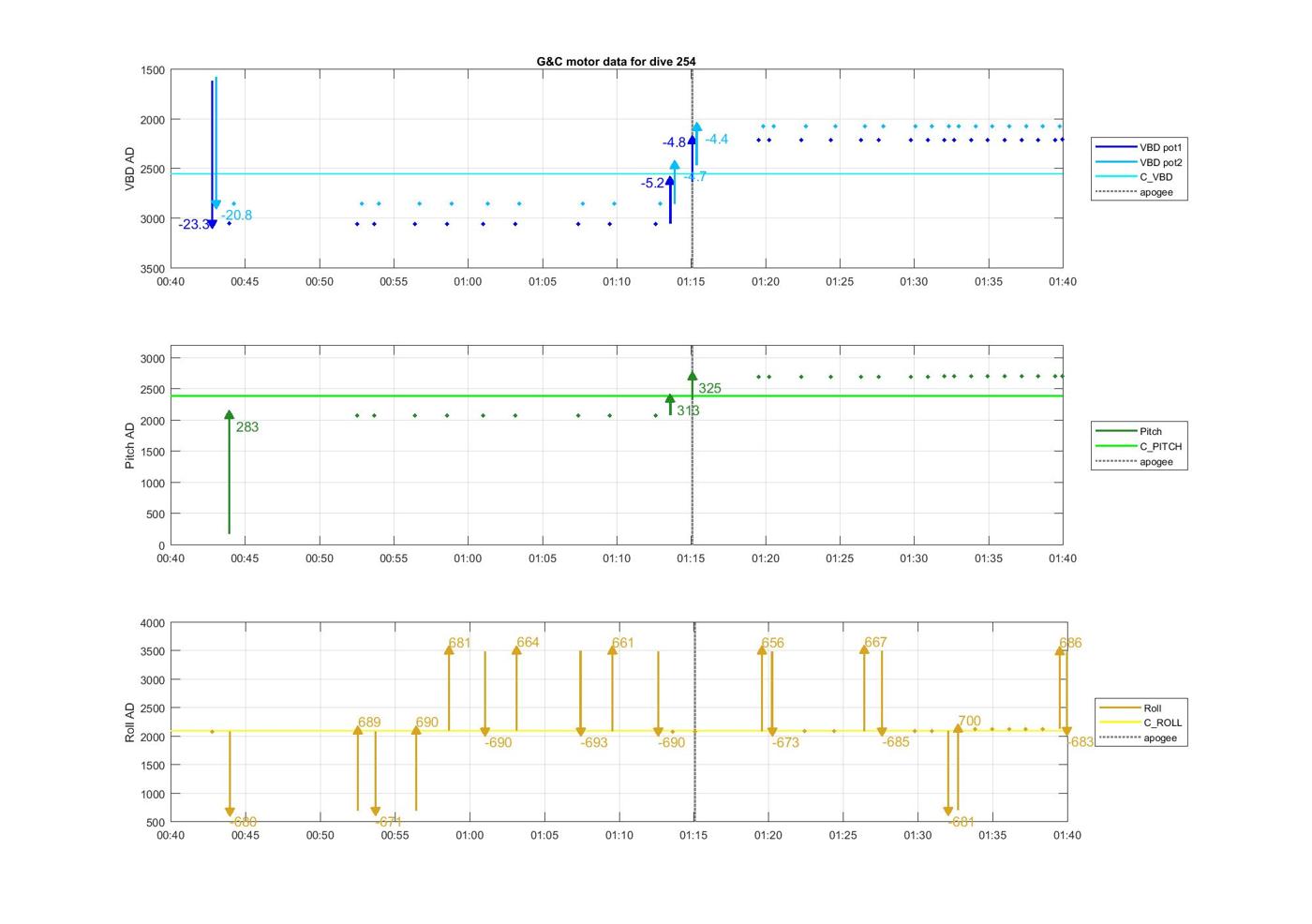This screenshot has height=924, width=1312.
Task: Click the "700" roll annotation
Action: pos(969,722)
